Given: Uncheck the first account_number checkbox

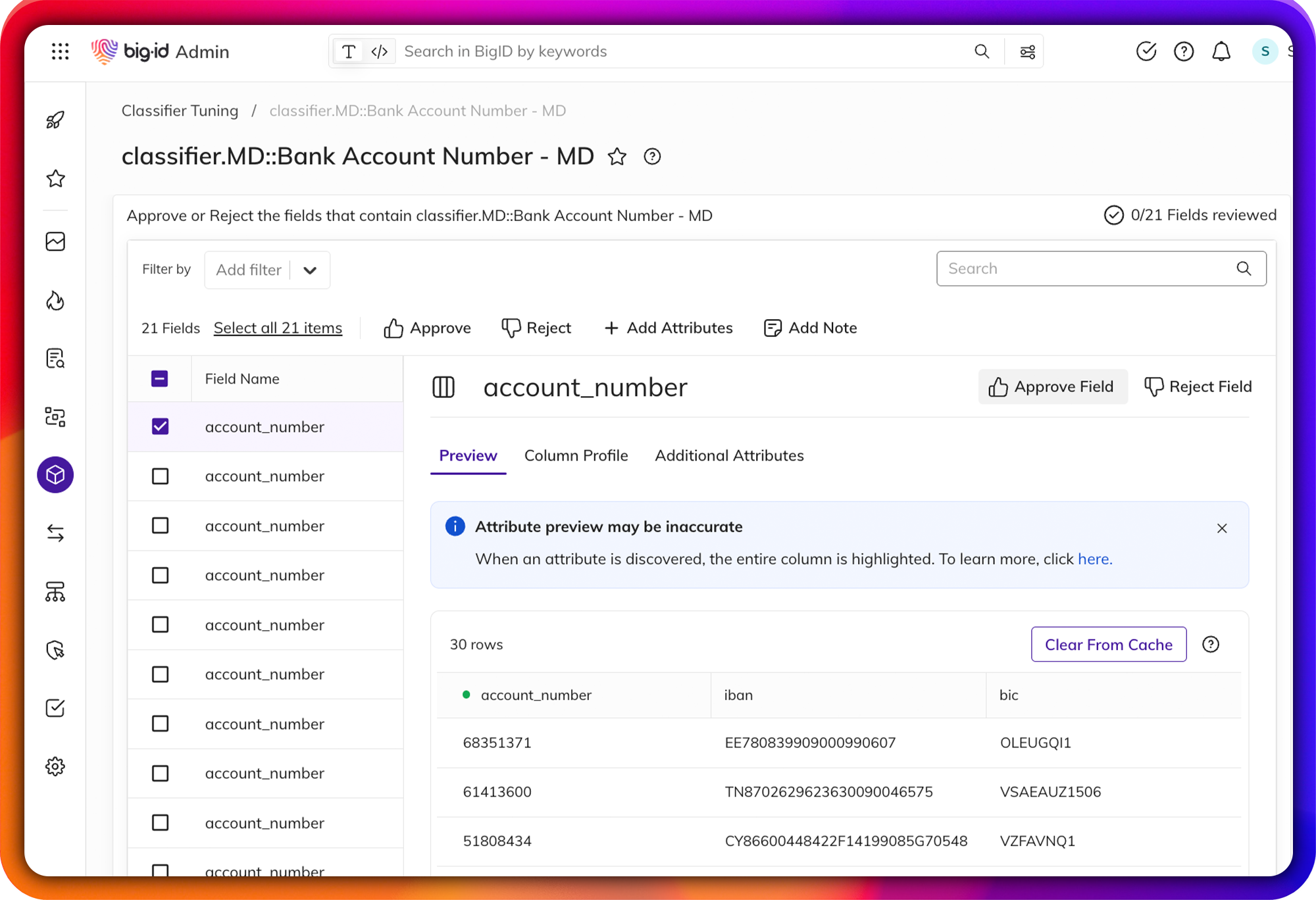Looking at the screenshot, I should [160, 427].
